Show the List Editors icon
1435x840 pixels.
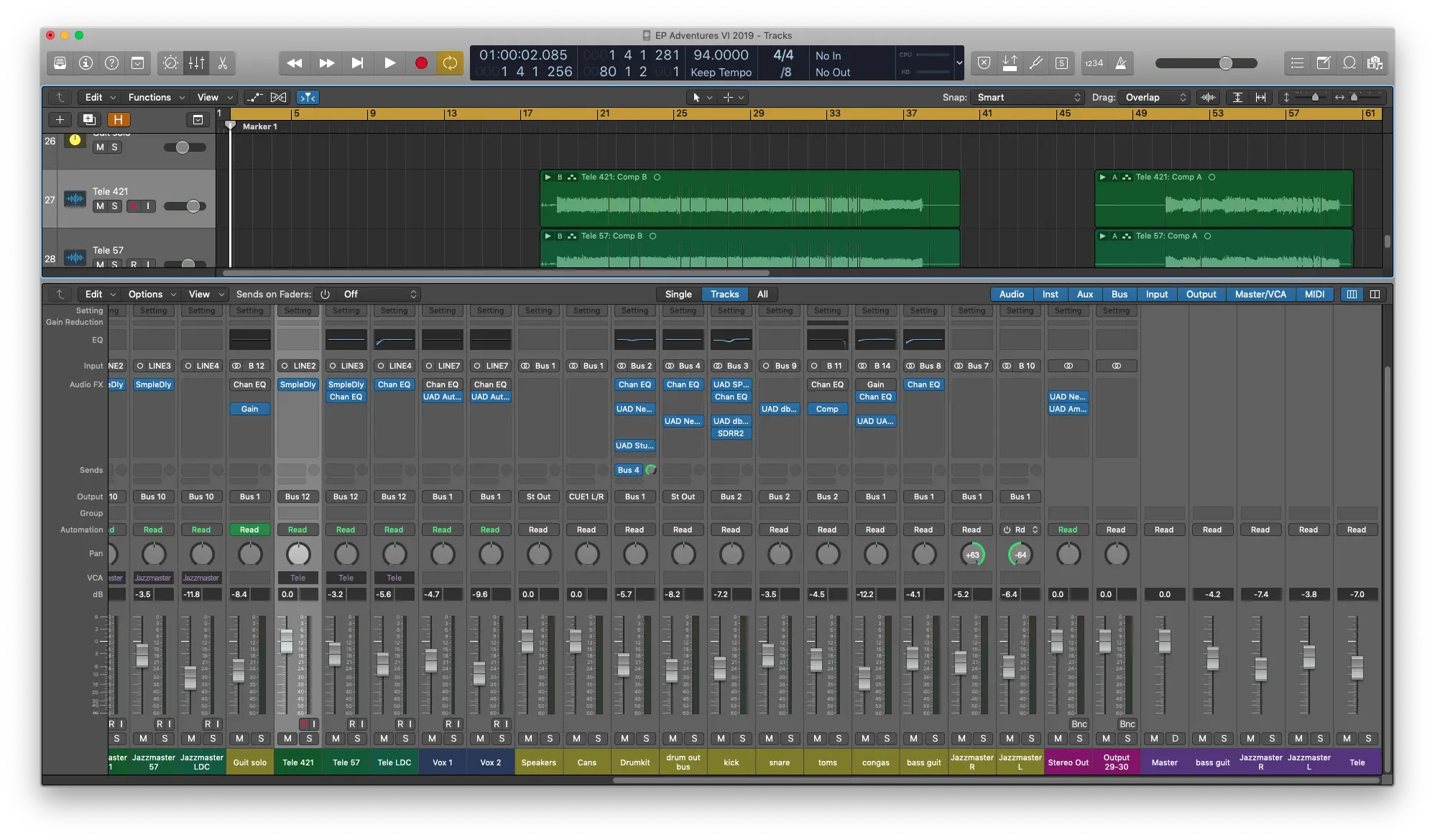coord(1297,63)
